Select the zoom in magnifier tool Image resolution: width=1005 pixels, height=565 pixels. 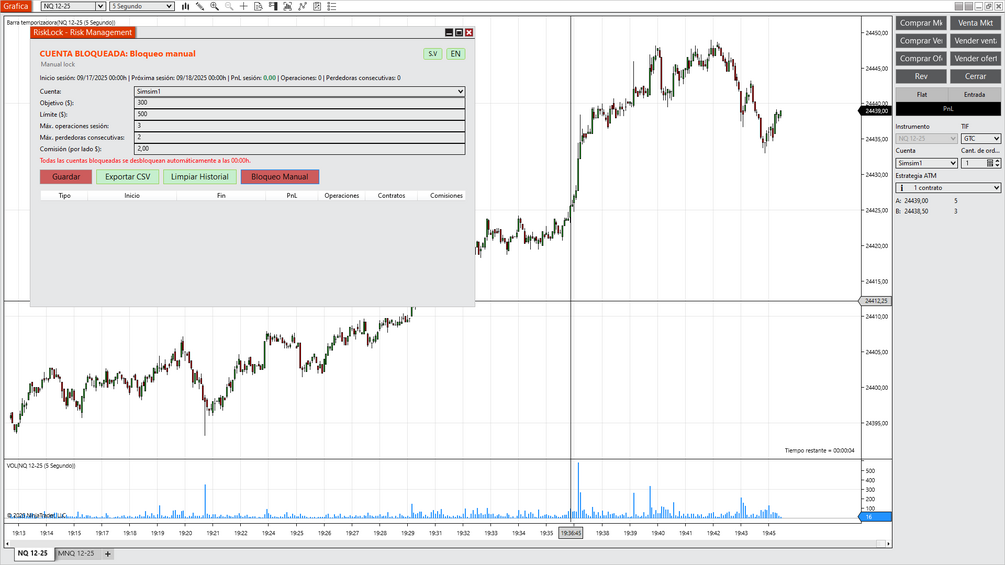tap(214, 6)
